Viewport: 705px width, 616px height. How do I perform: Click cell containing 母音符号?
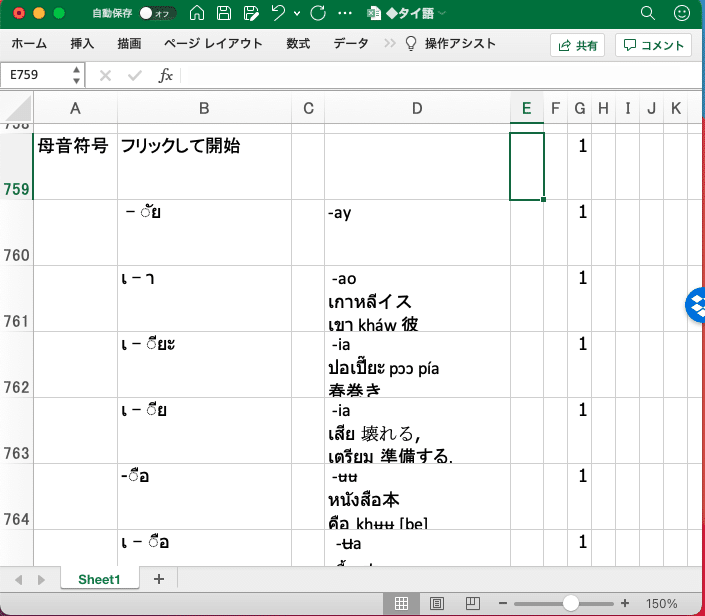76,166
